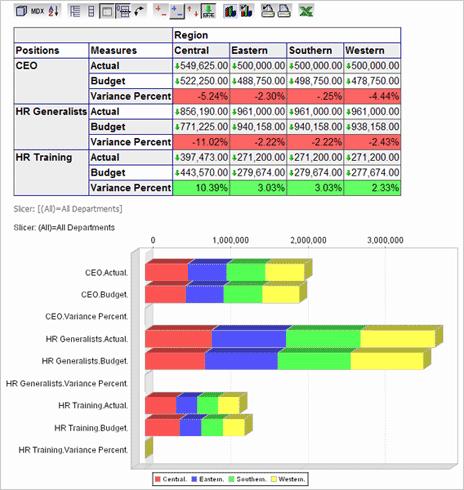The height and width of the screenshot is (490, 464).
Task: Drill through arrow in CEO Actual Central cell
Action: pyautogui.click(x=178, y=66)
